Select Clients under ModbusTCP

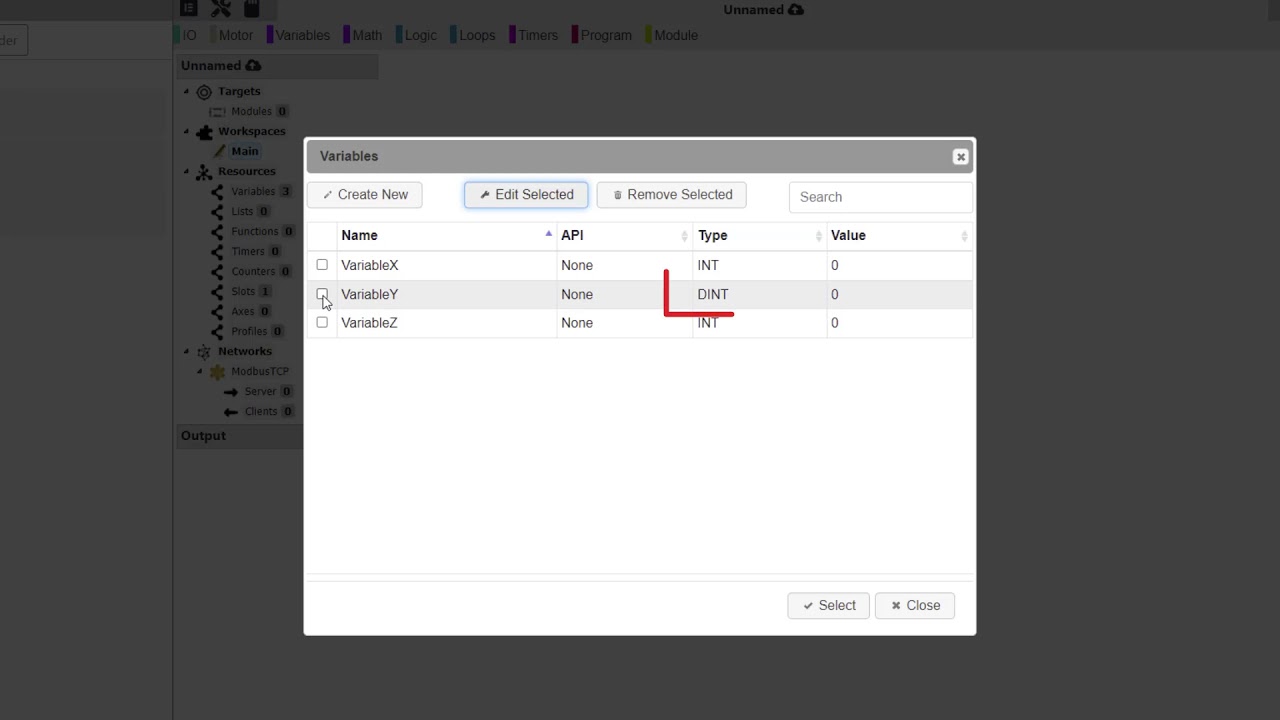[x=261, y=412]
